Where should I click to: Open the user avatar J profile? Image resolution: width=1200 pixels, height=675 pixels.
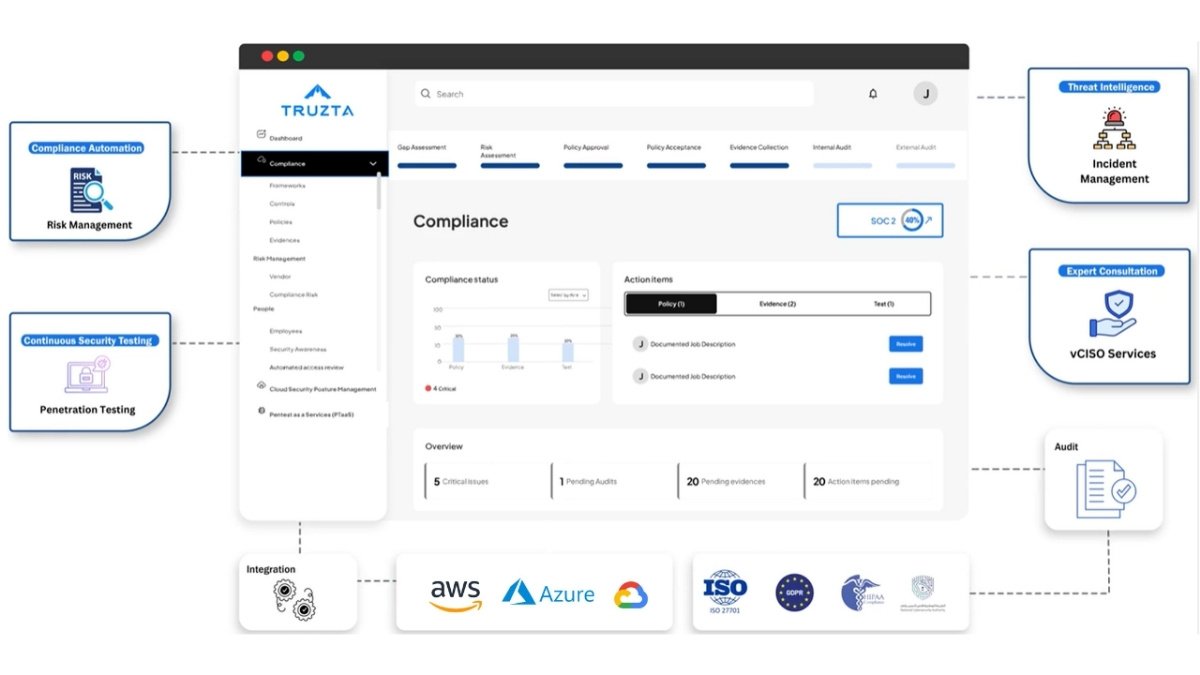925,94
